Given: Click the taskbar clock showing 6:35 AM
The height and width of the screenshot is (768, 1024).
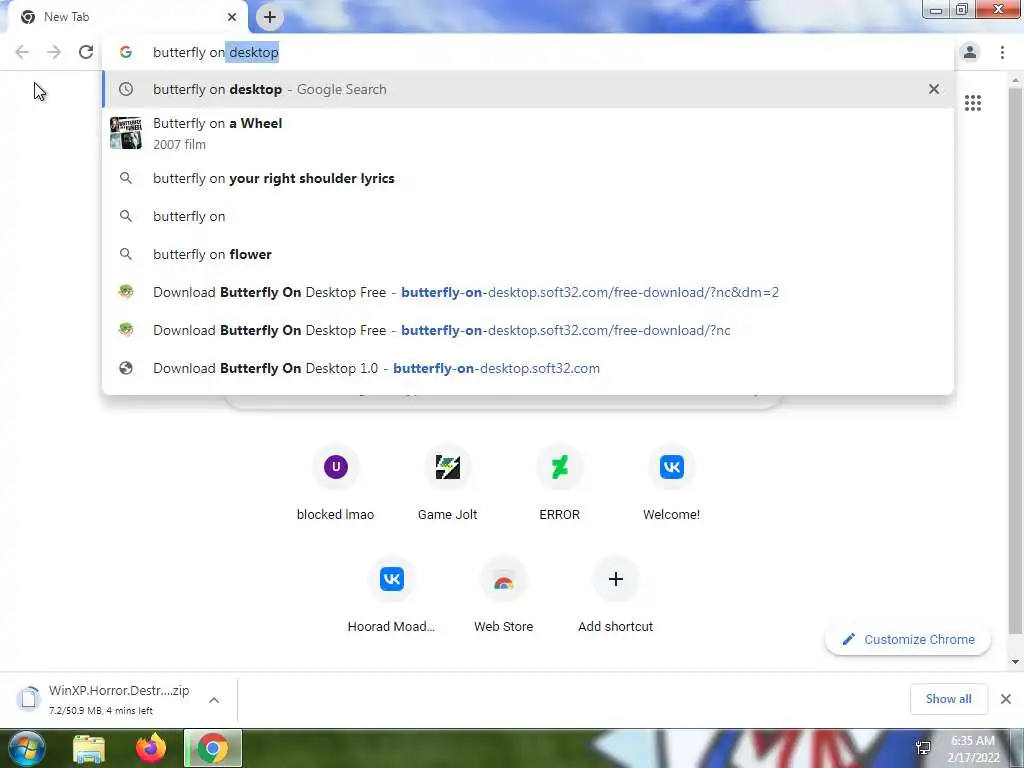Looking at the screenshot, I should (x=973, y=749).
